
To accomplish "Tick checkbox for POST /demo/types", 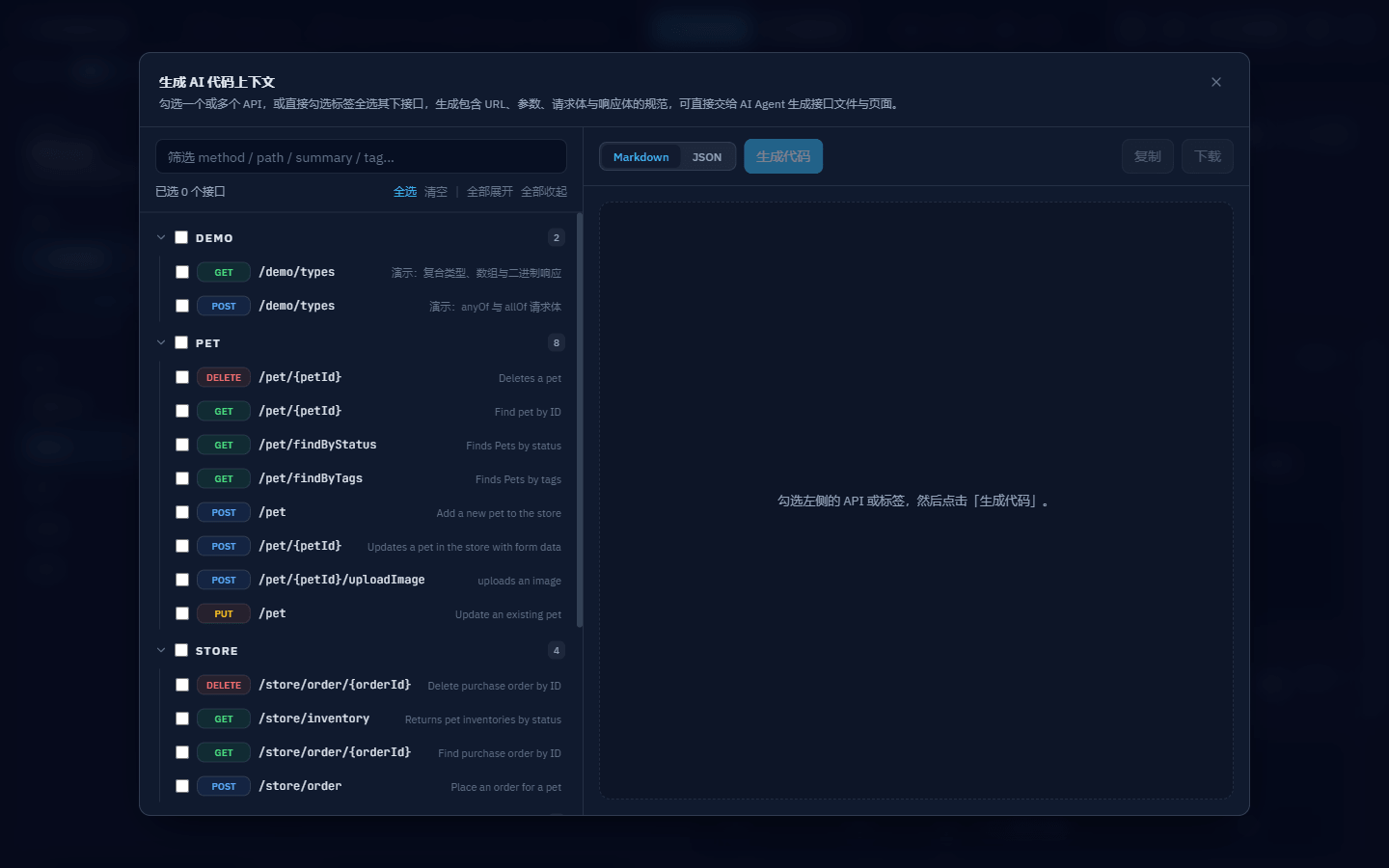I will coord(182,306).
